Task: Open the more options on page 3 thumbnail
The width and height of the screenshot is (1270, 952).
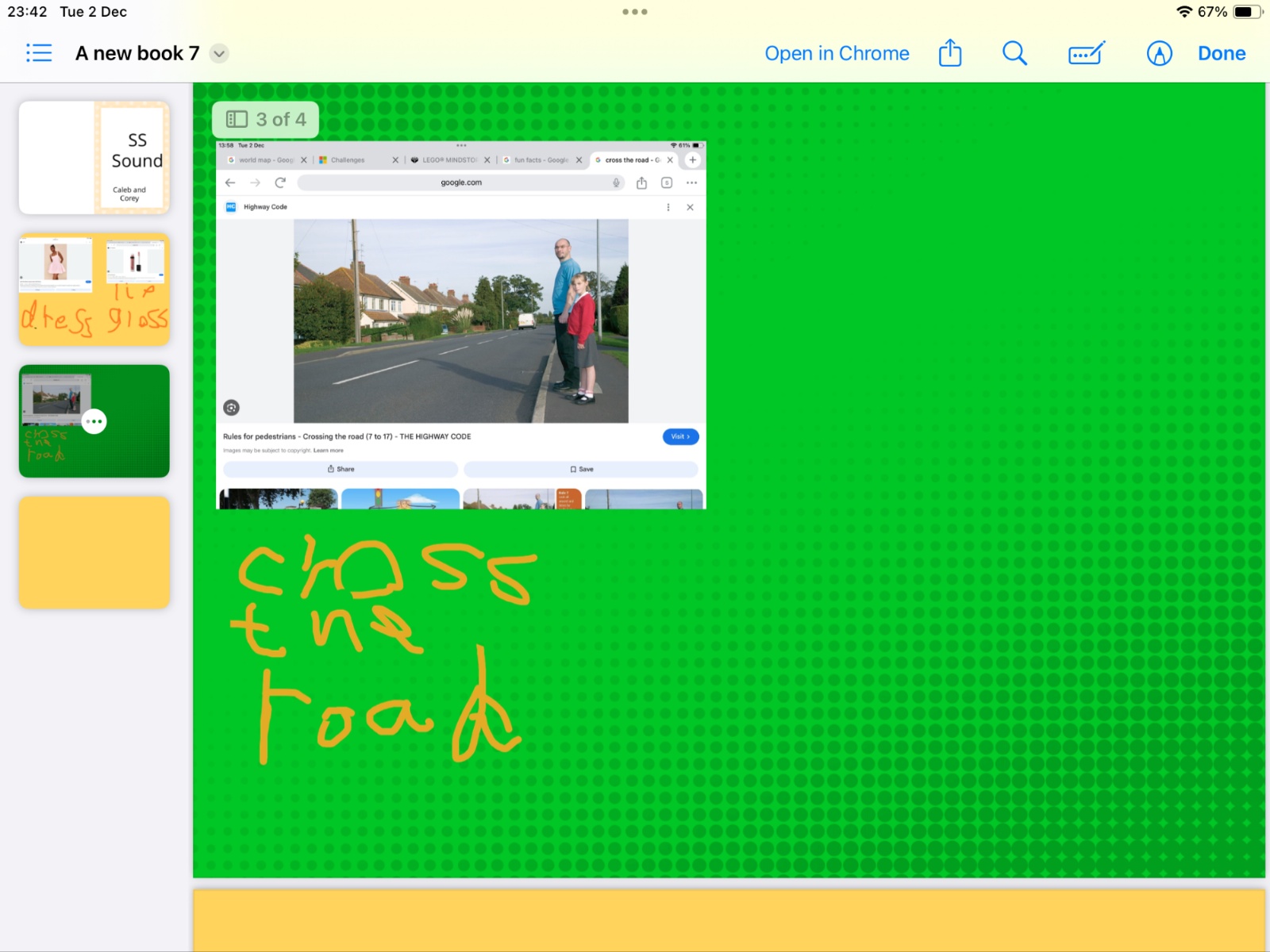Action: coord(94,421)
